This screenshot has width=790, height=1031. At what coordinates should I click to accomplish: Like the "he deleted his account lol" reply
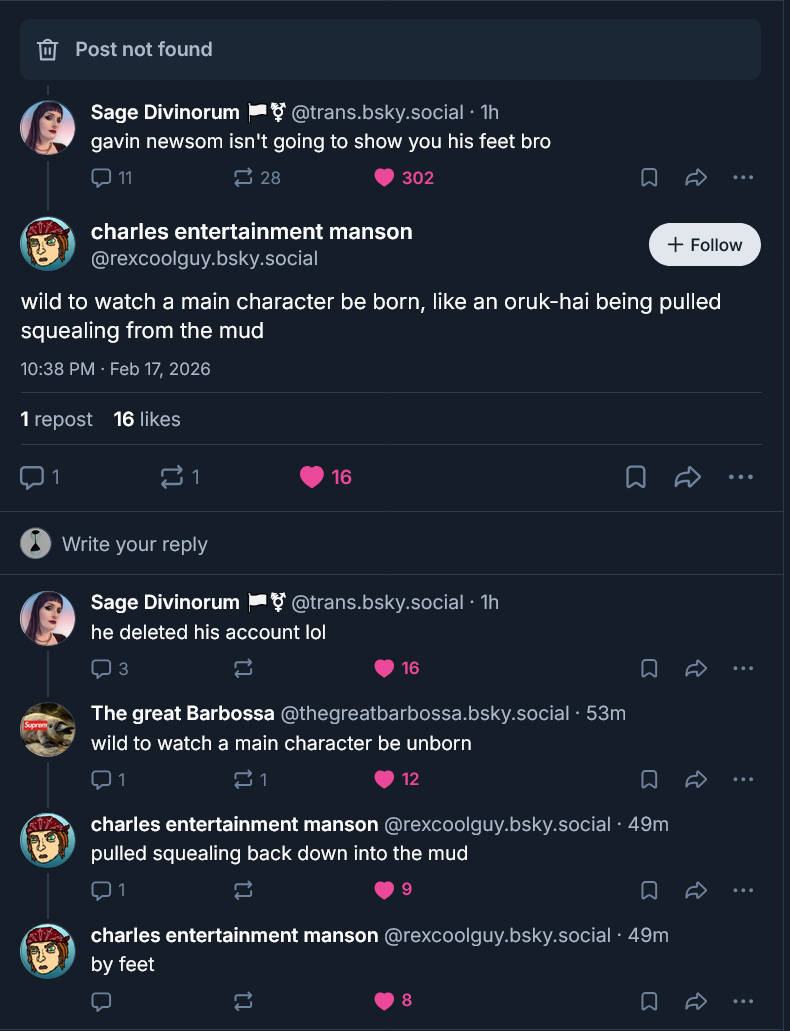click(384, 668)
